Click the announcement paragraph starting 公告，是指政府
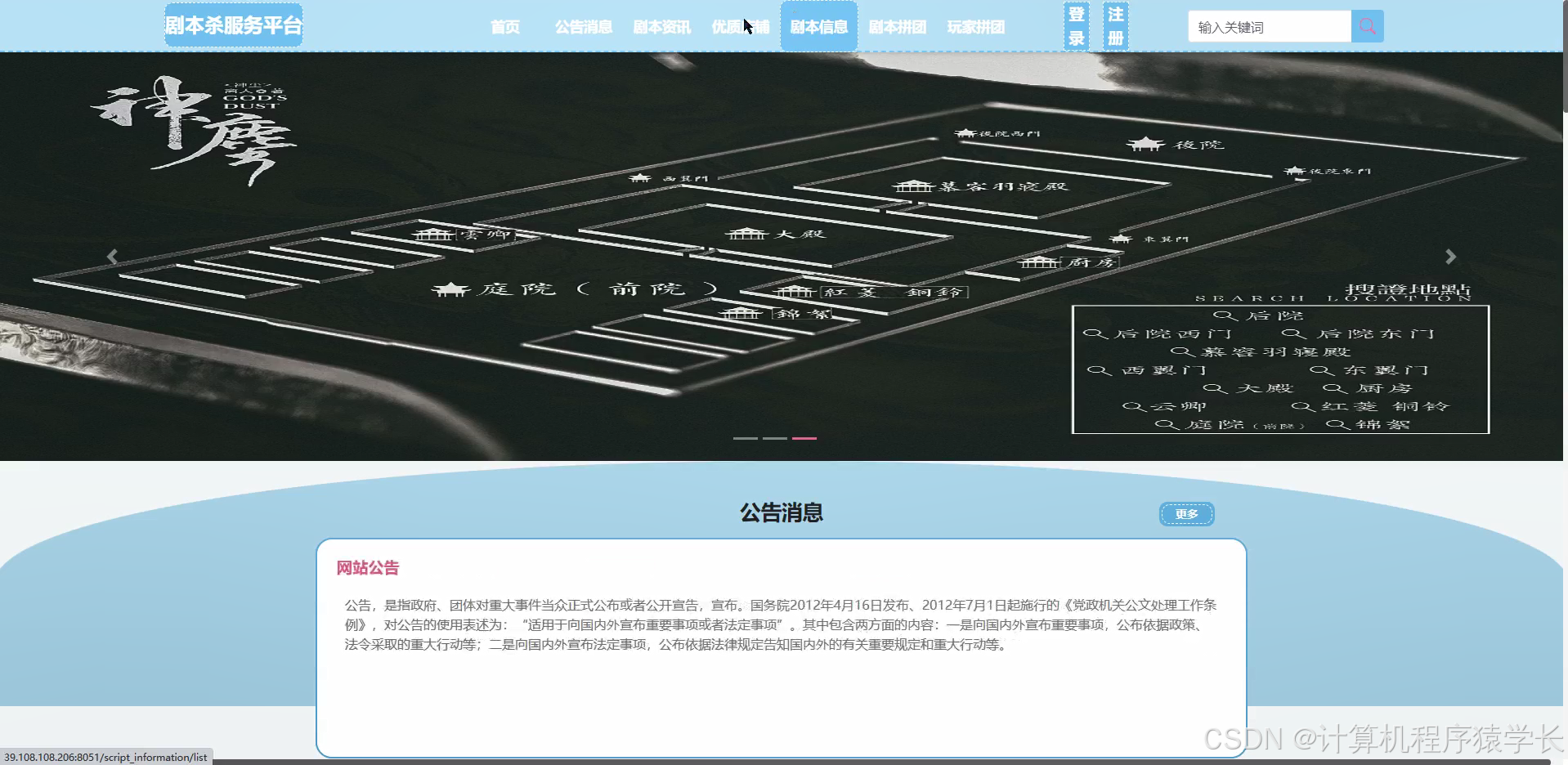The height and width of the screenshot is (765, 1568). coord(781,625)
